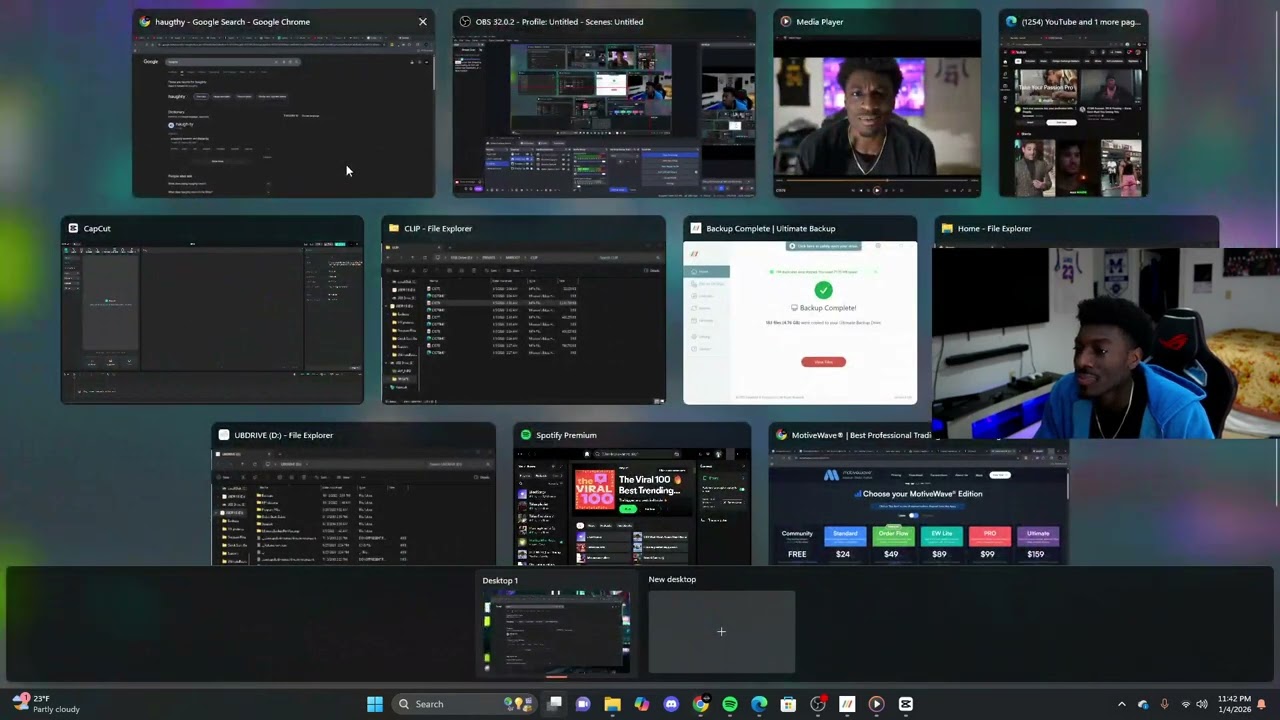Switch to the MotiveWave browser window
Screen dimensions: 1280x720
(918, 495)
